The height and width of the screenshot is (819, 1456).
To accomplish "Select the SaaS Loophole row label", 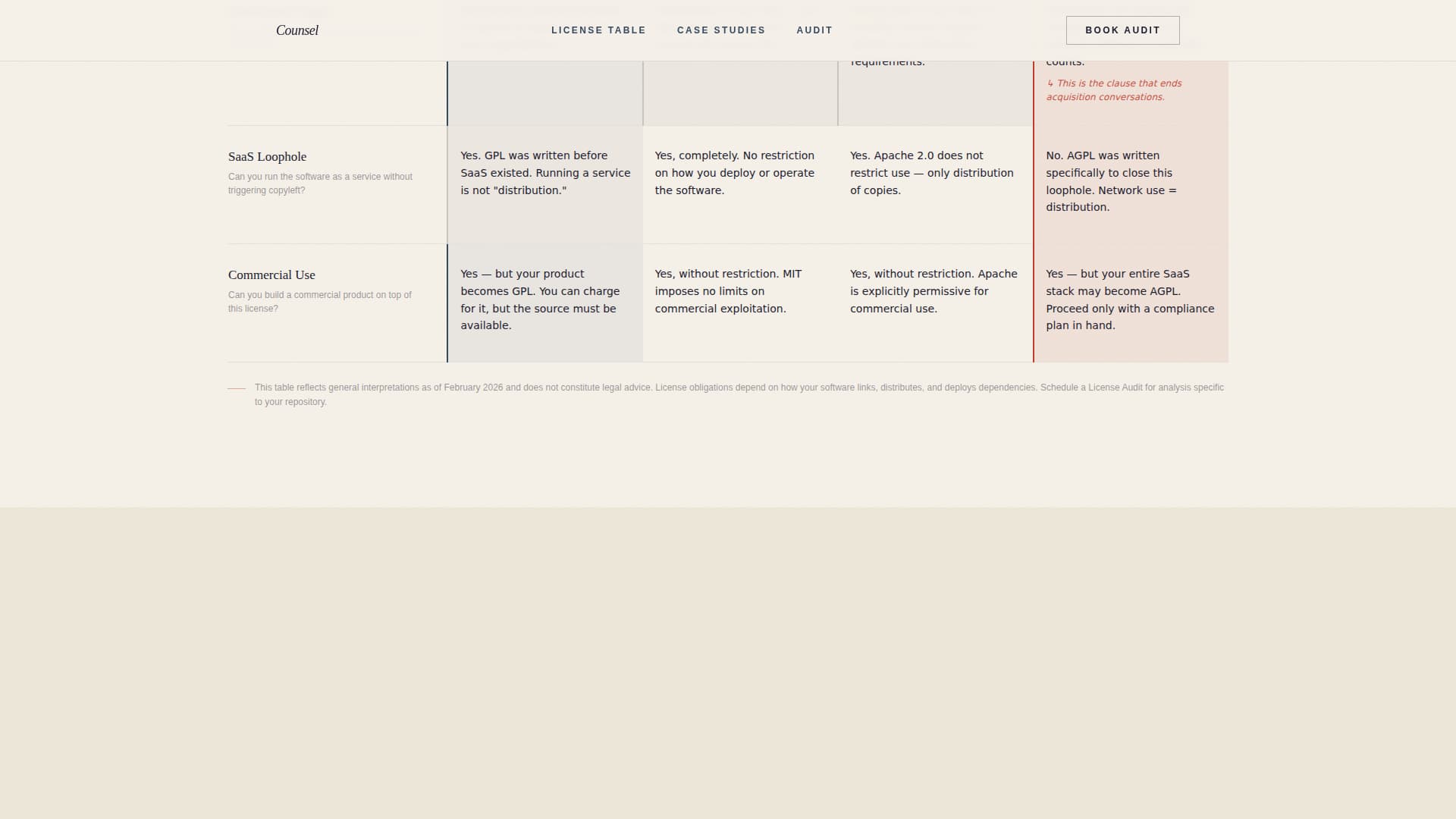I will pos(267,156).
